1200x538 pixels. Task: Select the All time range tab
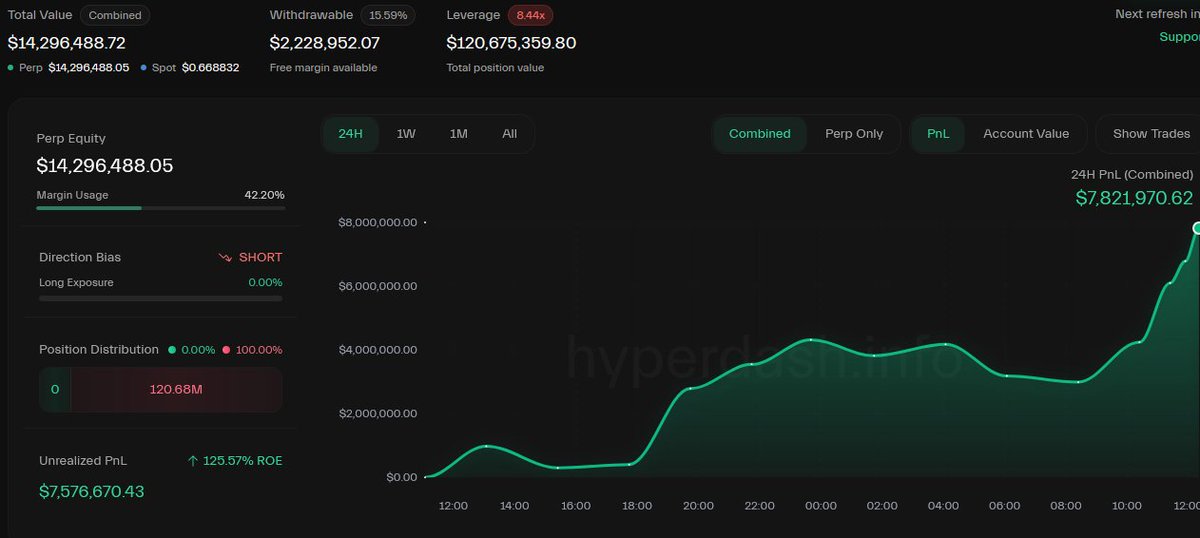pos(509,134)
